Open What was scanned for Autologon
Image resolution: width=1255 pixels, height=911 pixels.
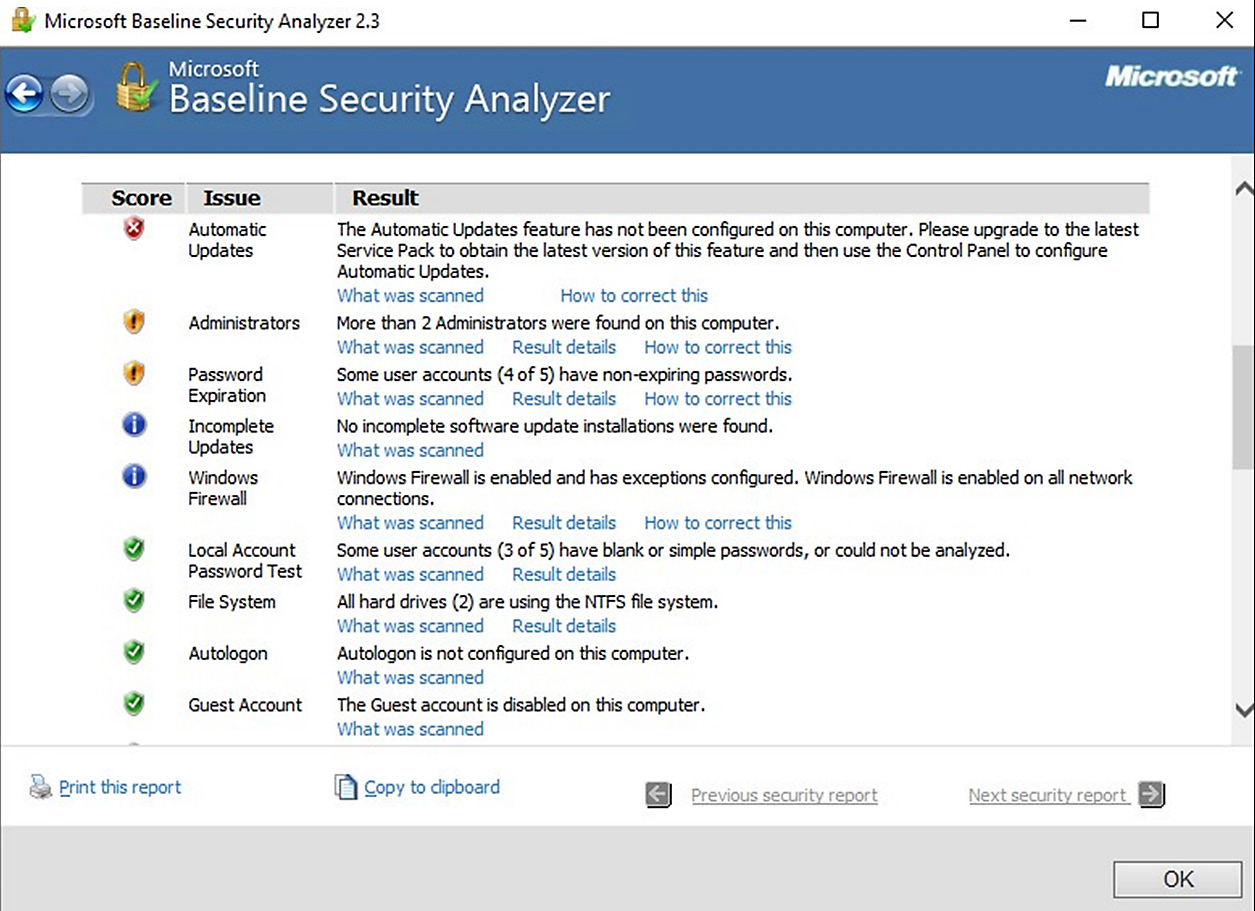tap(410, 677)
